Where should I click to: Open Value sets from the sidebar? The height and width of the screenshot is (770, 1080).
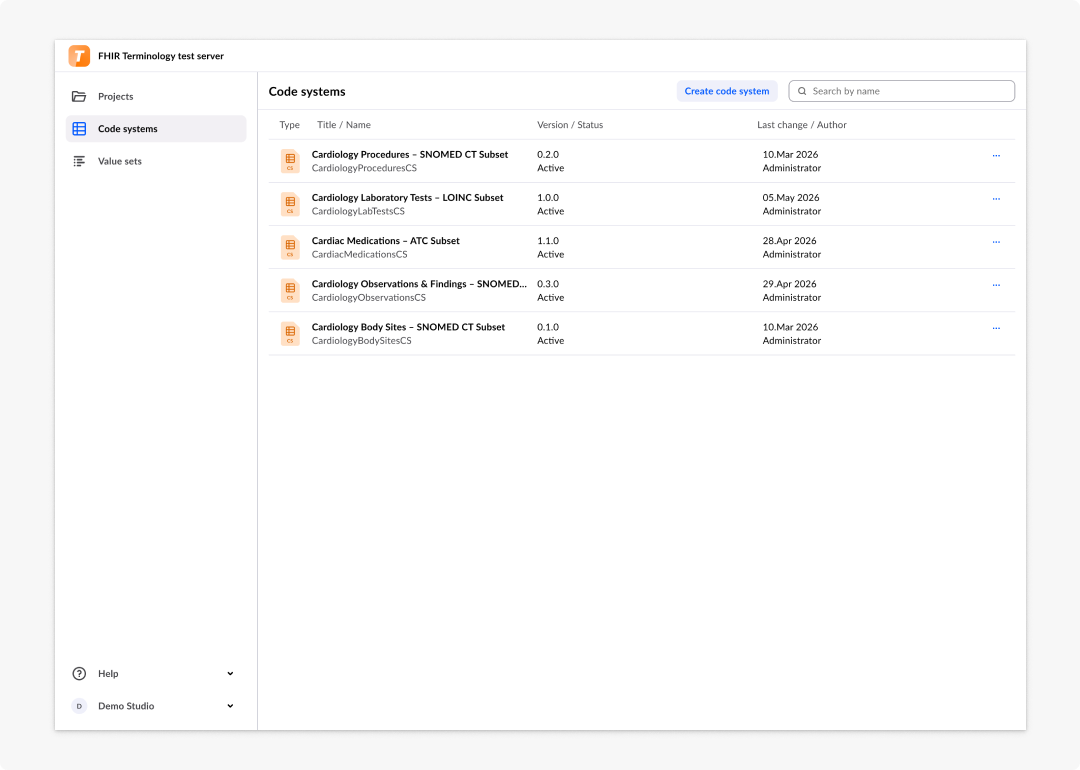click(x=156, y=161)
